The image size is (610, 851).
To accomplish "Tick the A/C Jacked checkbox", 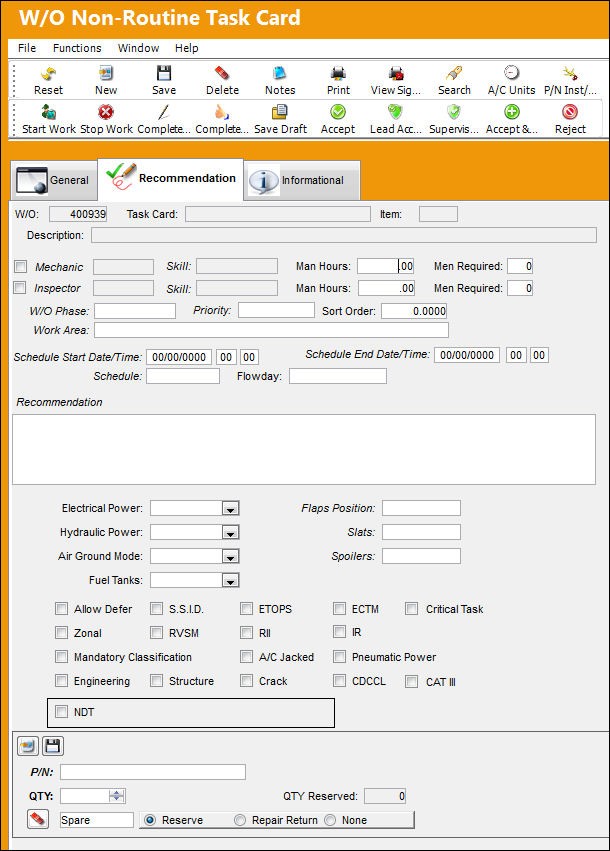I will tap(246, 657).
